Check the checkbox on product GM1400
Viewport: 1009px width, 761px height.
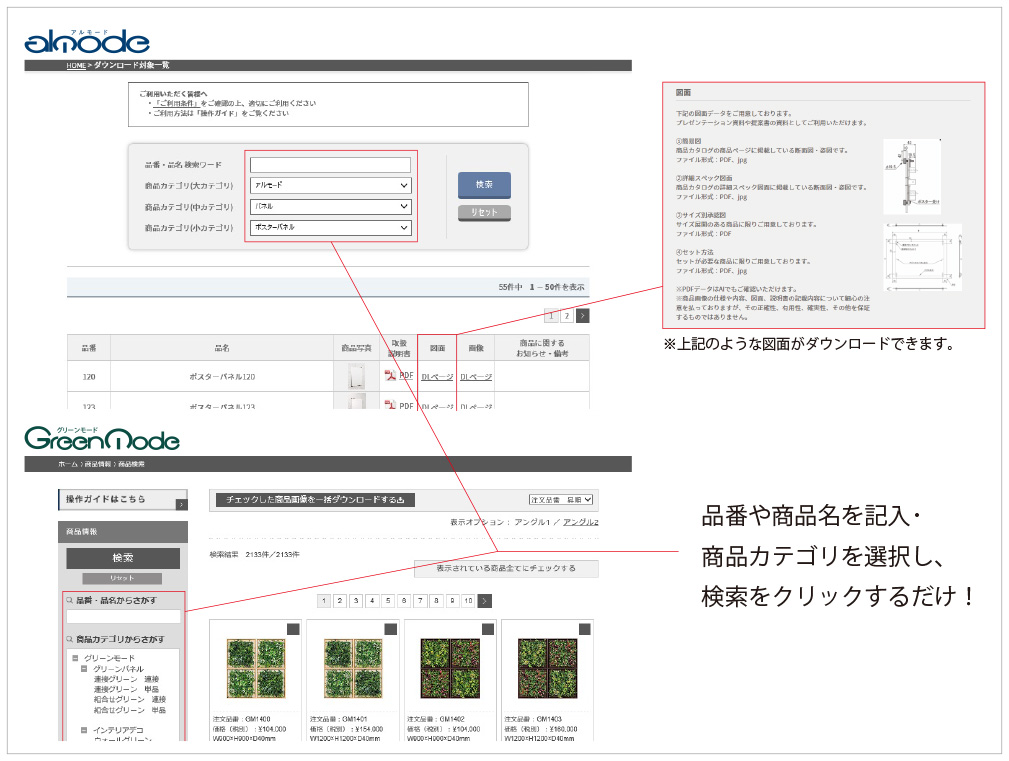click(293, 629)
